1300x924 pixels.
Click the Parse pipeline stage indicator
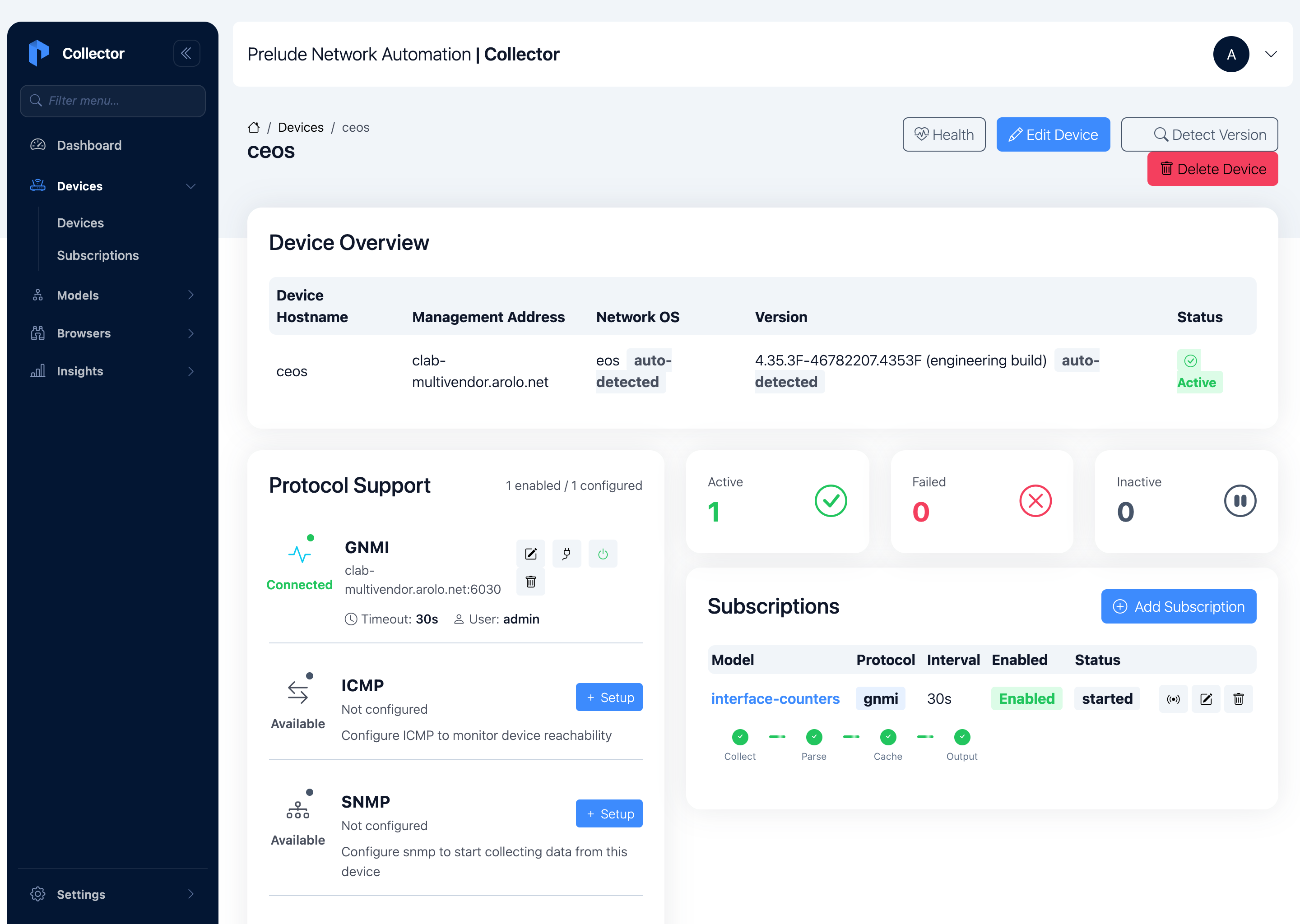point(814,737)
